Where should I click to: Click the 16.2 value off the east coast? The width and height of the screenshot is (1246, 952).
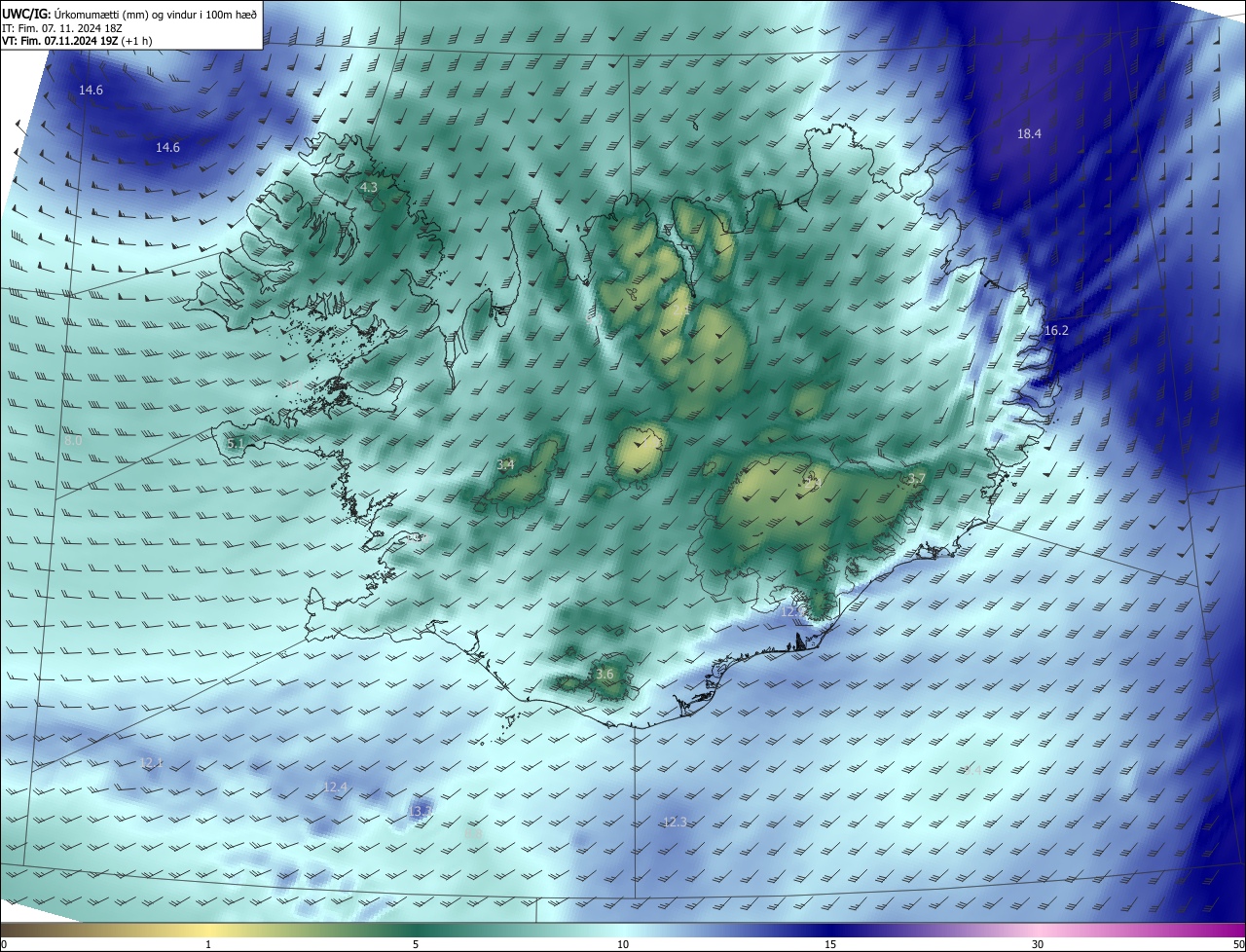[1056, 331]
